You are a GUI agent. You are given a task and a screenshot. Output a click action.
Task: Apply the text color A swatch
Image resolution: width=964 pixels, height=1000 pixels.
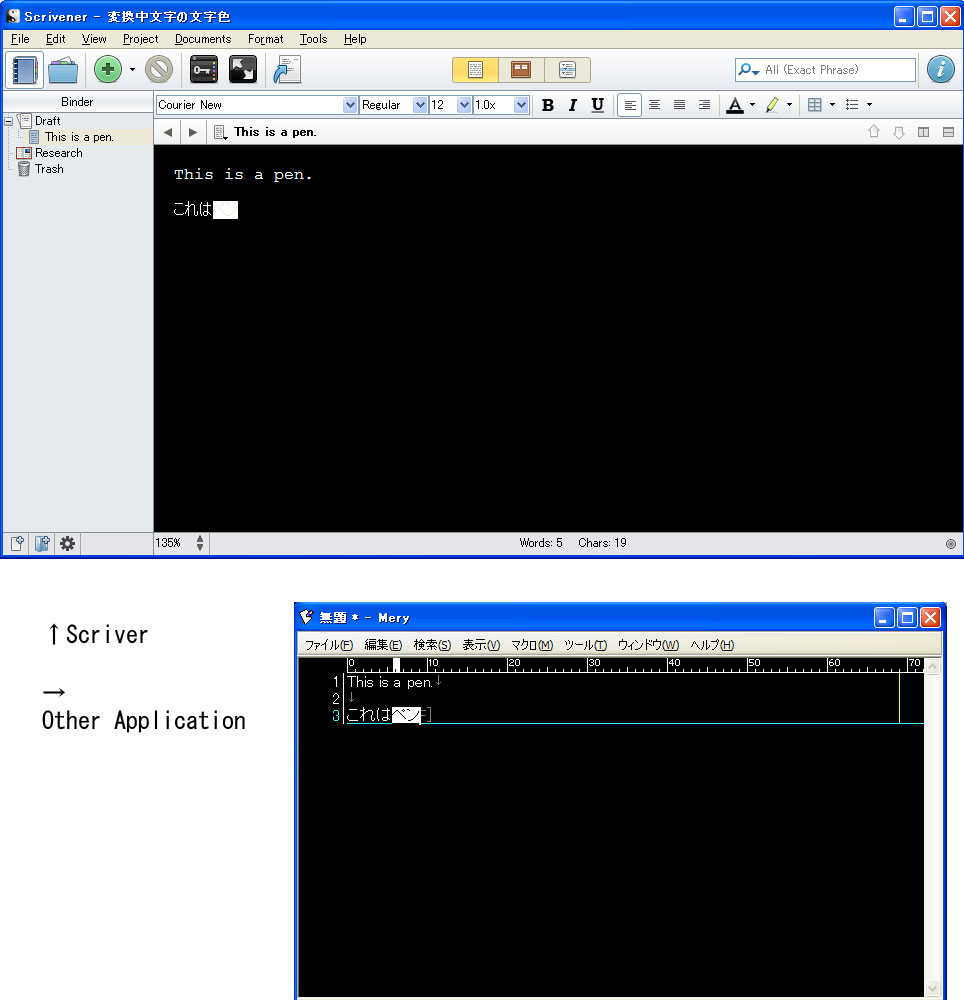point(735,105)
